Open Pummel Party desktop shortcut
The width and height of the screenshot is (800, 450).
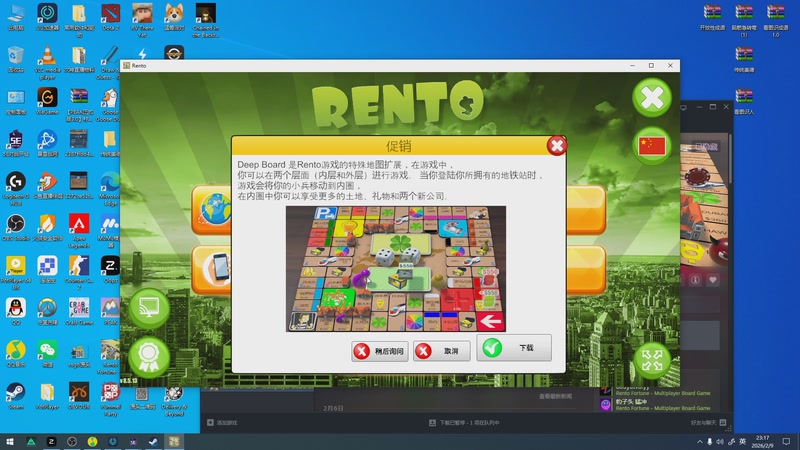point(110,399)
